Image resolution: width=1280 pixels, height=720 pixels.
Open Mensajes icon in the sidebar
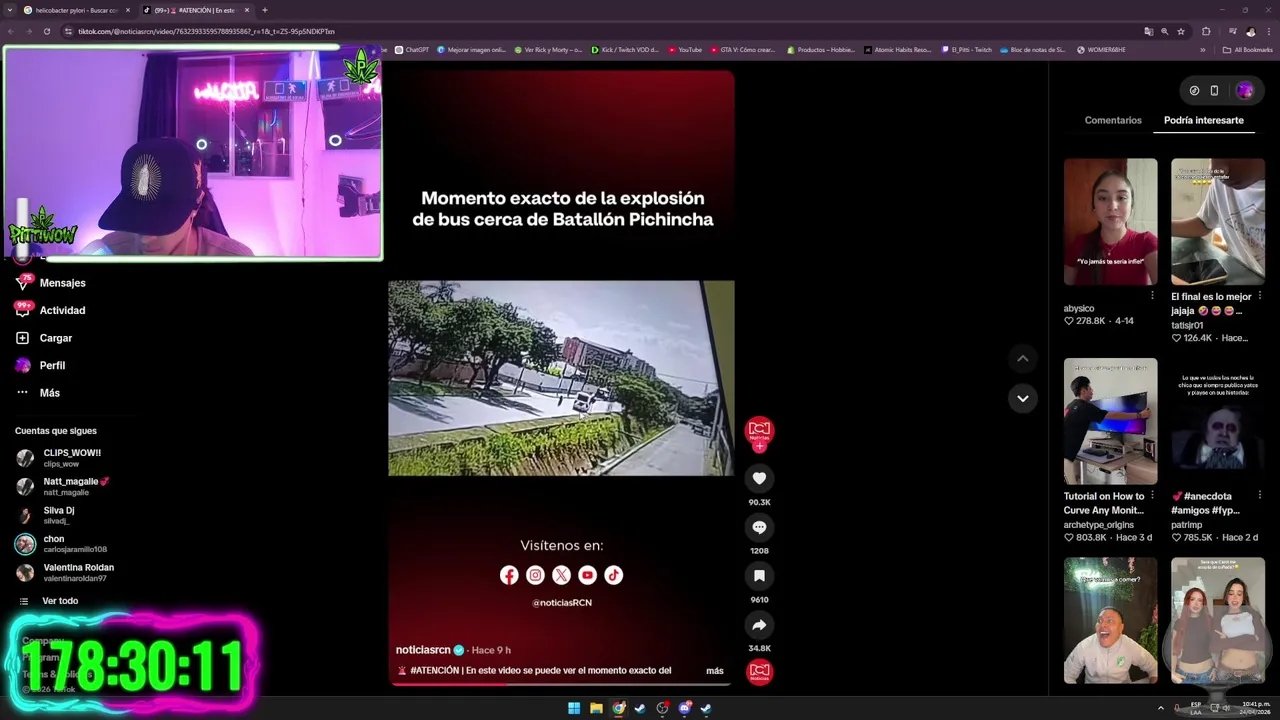click(22, 283)
